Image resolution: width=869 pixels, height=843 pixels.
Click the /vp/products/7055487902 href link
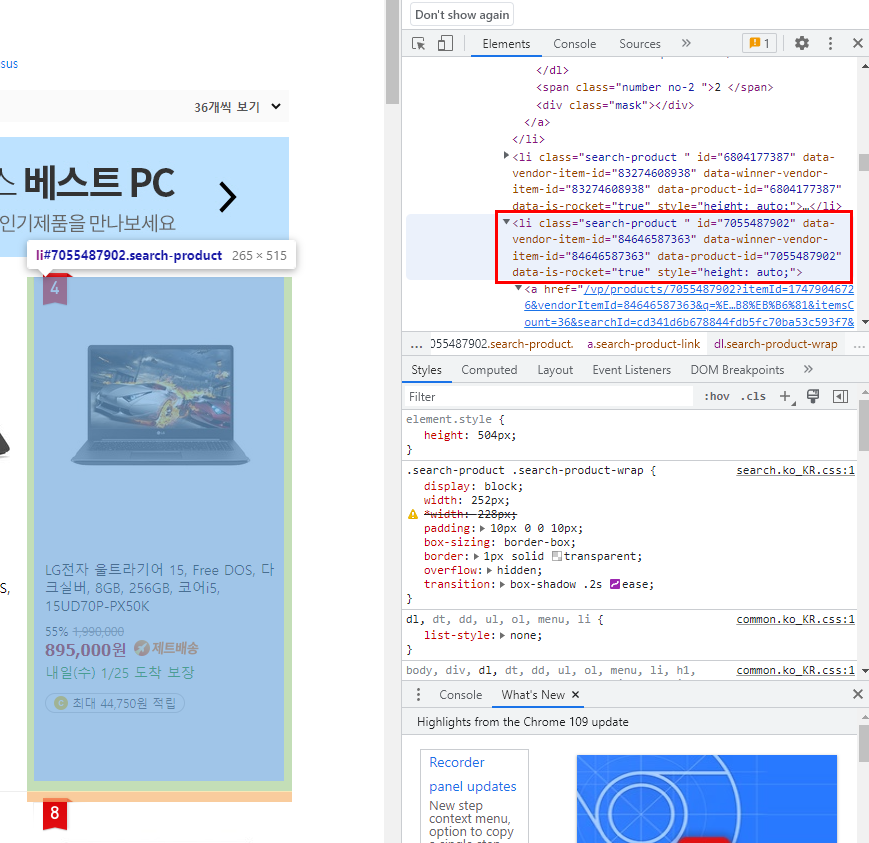689,305
